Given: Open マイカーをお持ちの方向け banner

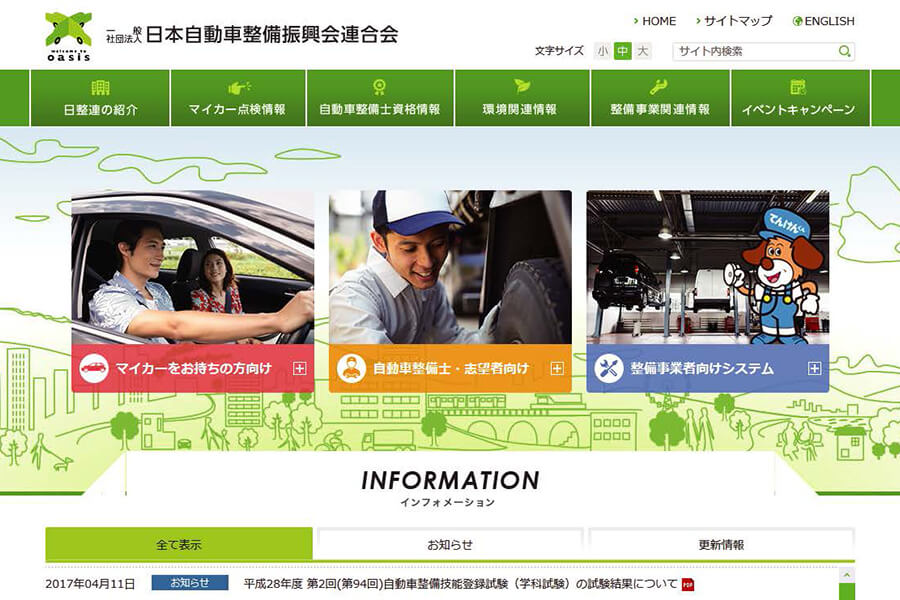Looking at the screenshot, I should (193, 369).
